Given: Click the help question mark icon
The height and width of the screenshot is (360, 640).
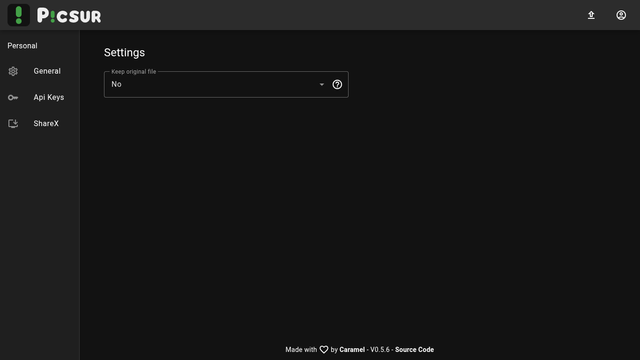Looking at the screenshot, I should point(337,84).
